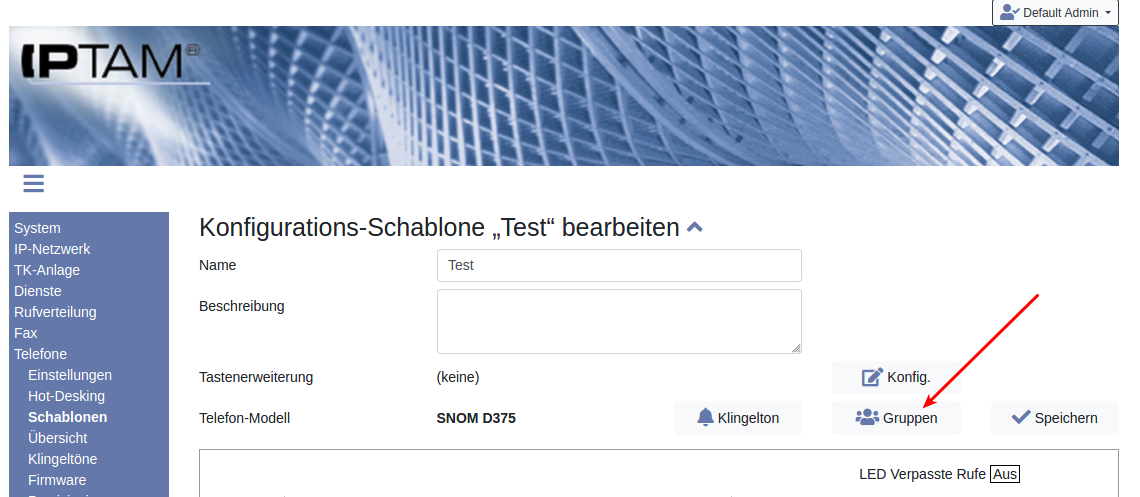
Task: Open the TK-Anlage menu item
Action: [47, 270]
